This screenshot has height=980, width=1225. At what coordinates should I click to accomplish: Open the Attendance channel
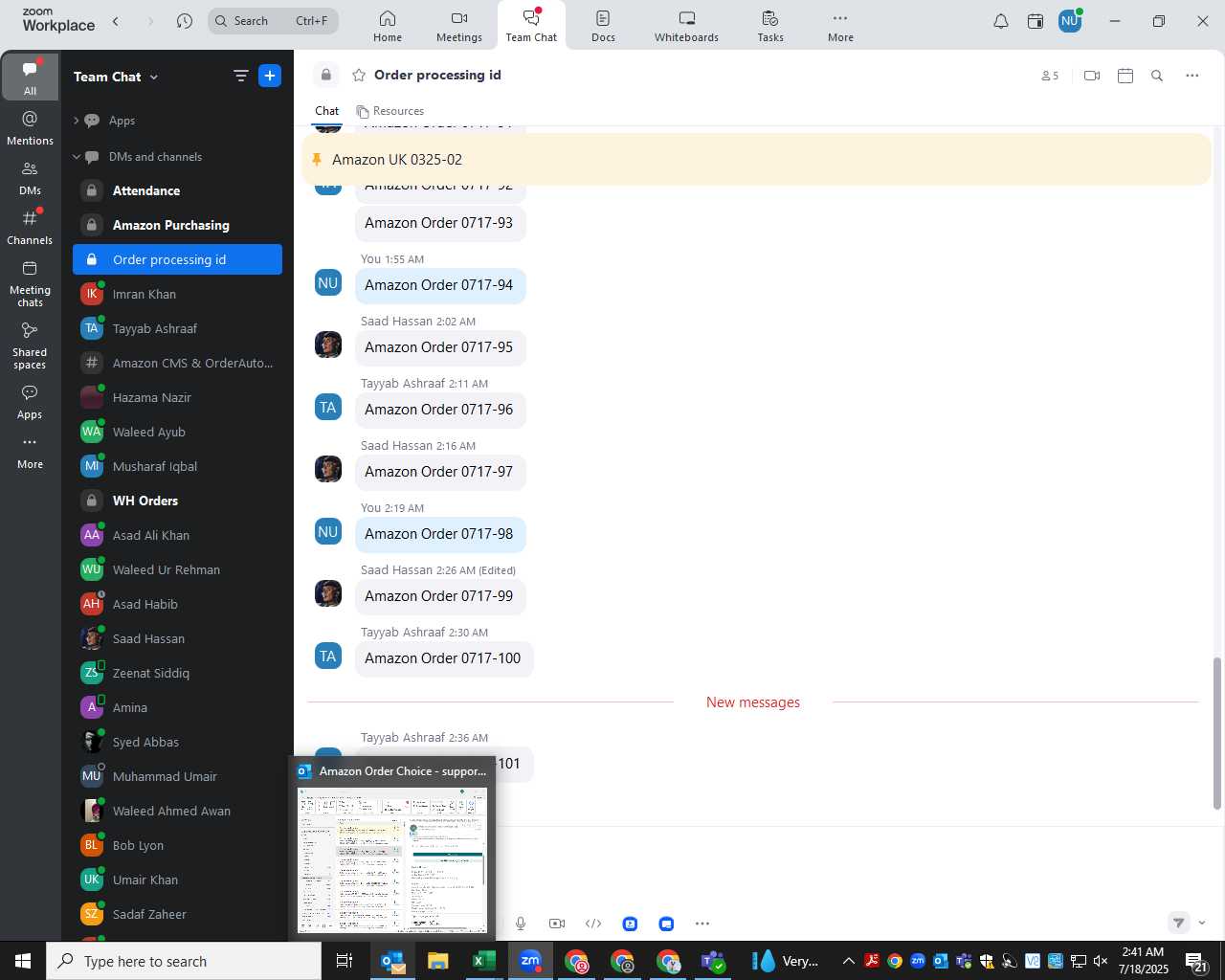pyautogui.click(x=177, y=190)
